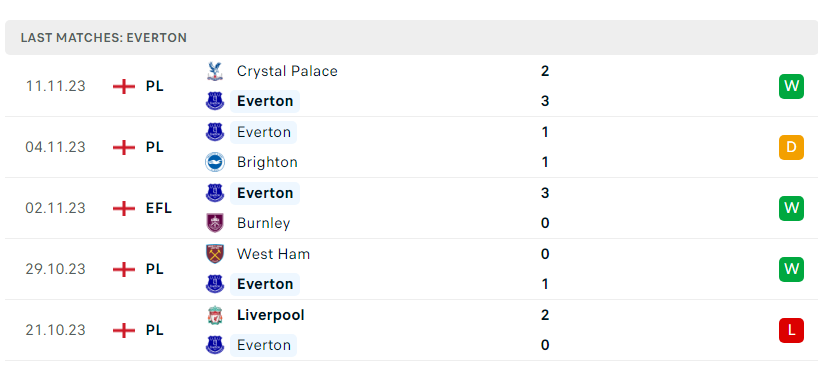Open the Brighton team link

pos(267,162)
